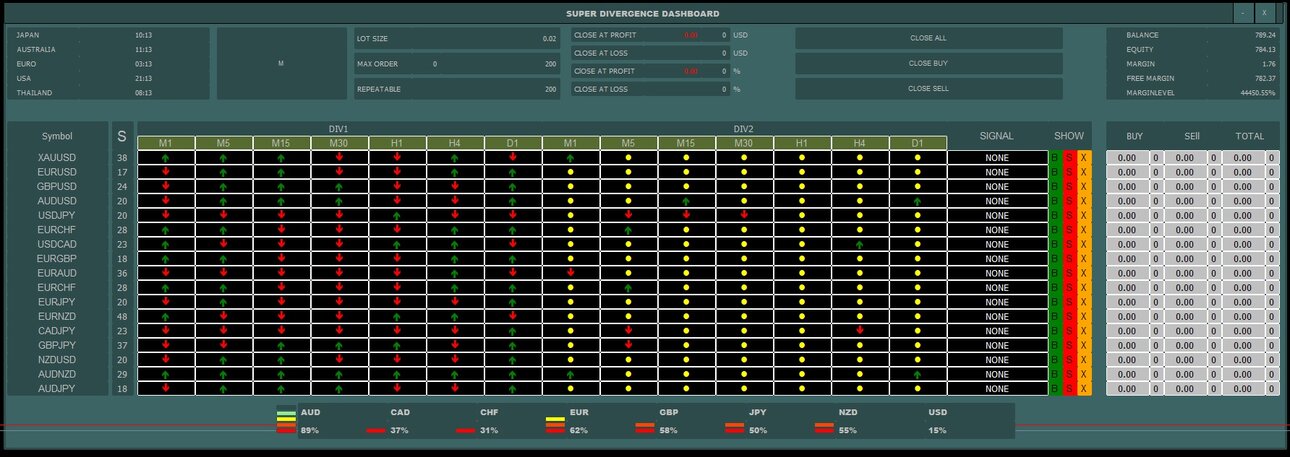Screen dimensions: 1290x457
Task: Click the orange X button for EURGBP
Action: pyautogui.click(x=1084, y=259)
